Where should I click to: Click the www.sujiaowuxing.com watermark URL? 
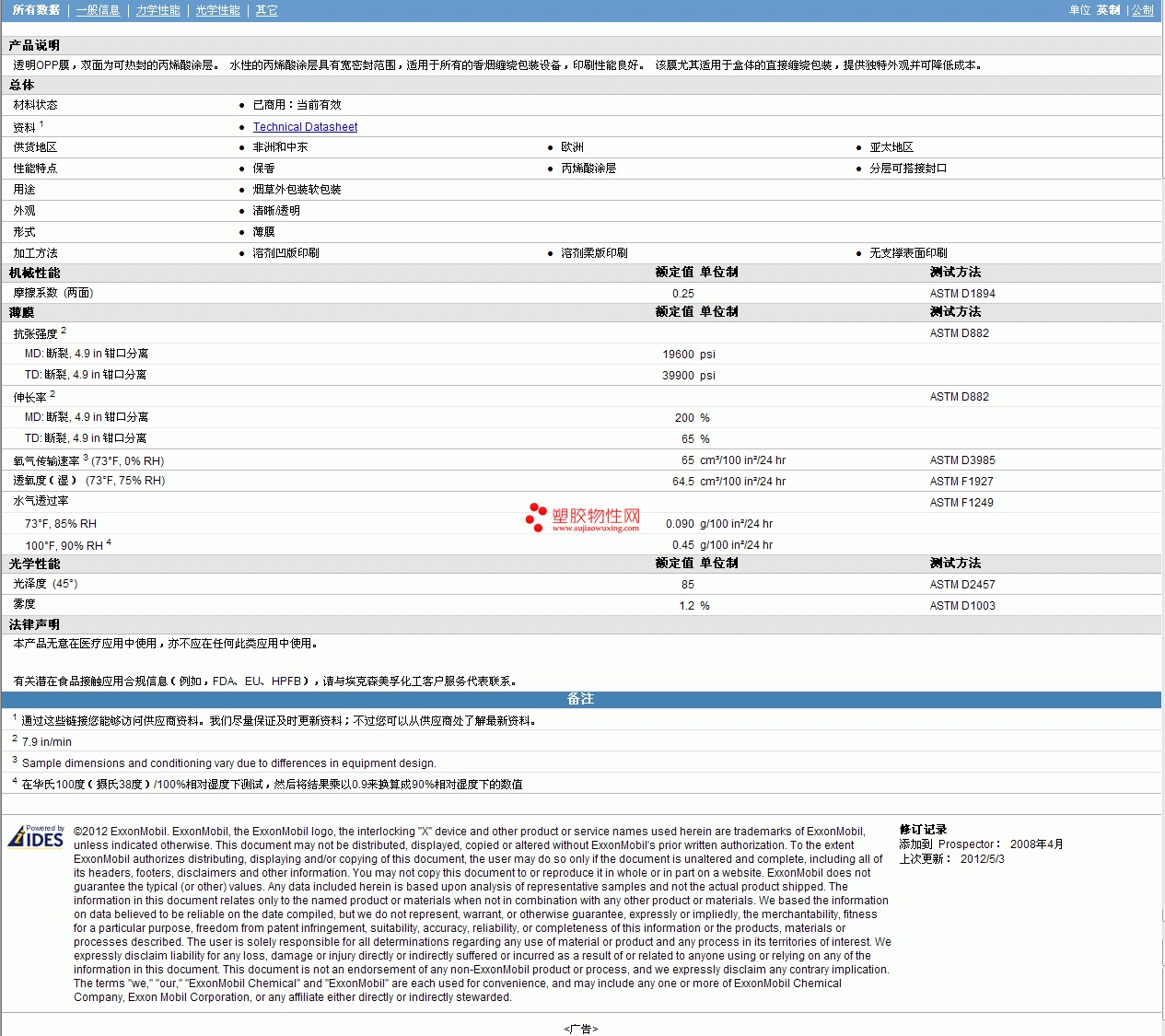[595, 529]
